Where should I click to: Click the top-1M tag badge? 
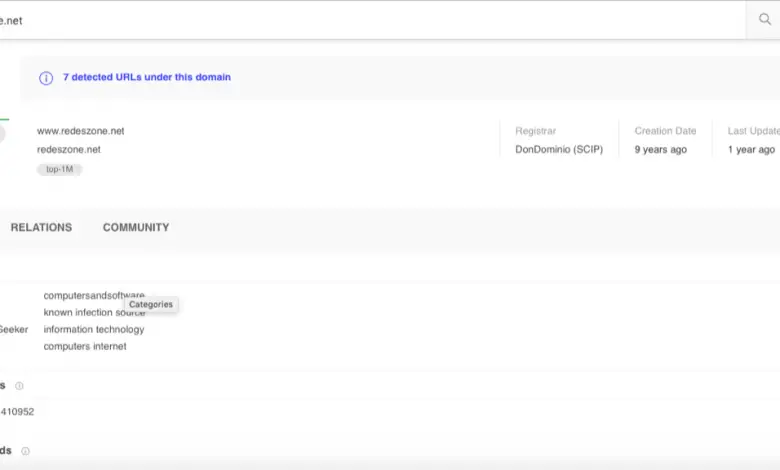click(59, 170)
